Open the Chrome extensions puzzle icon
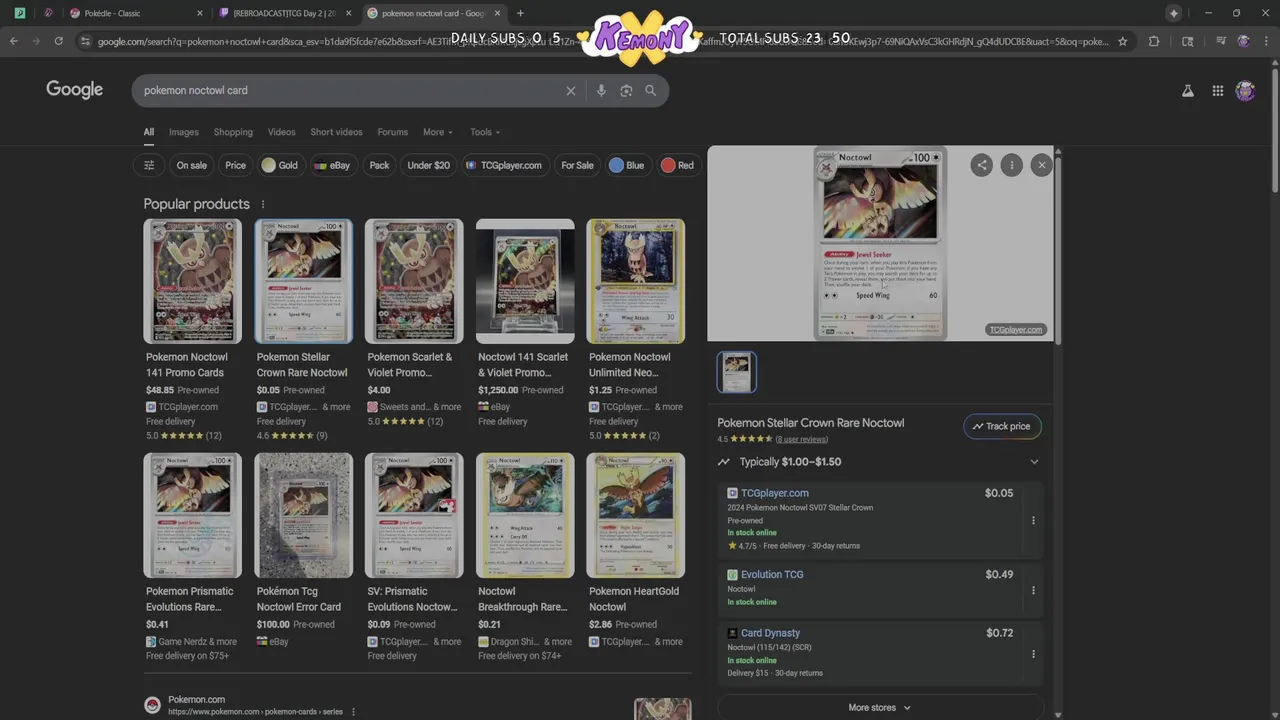 1154,41
